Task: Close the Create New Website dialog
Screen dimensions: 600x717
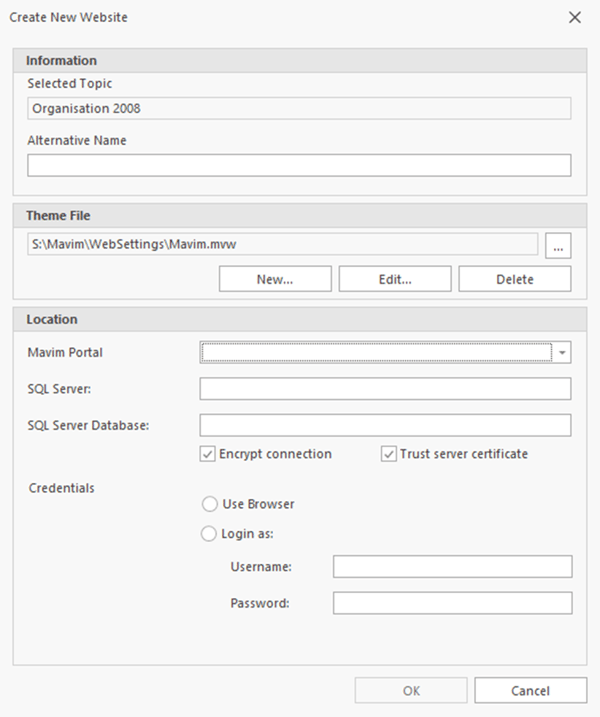Action: tap(575, 17)
